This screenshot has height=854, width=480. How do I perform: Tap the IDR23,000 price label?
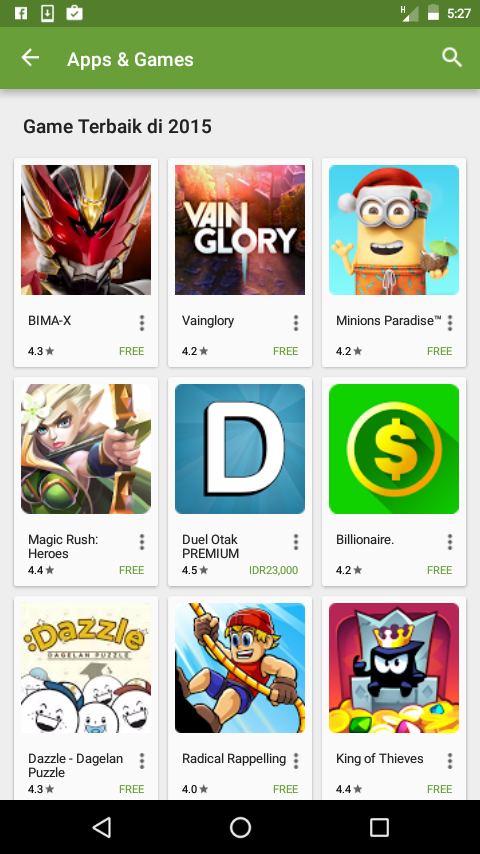274,570
